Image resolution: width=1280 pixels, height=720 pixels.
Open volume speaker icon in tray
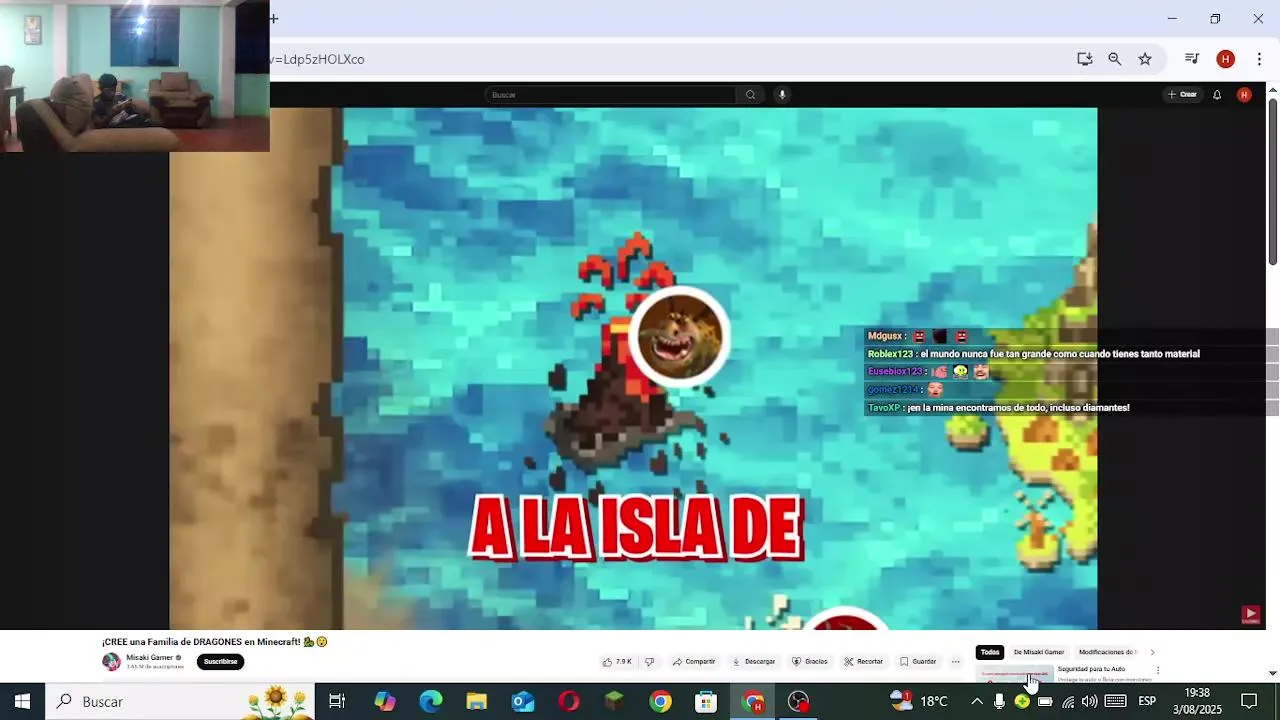coord(1090,701)
